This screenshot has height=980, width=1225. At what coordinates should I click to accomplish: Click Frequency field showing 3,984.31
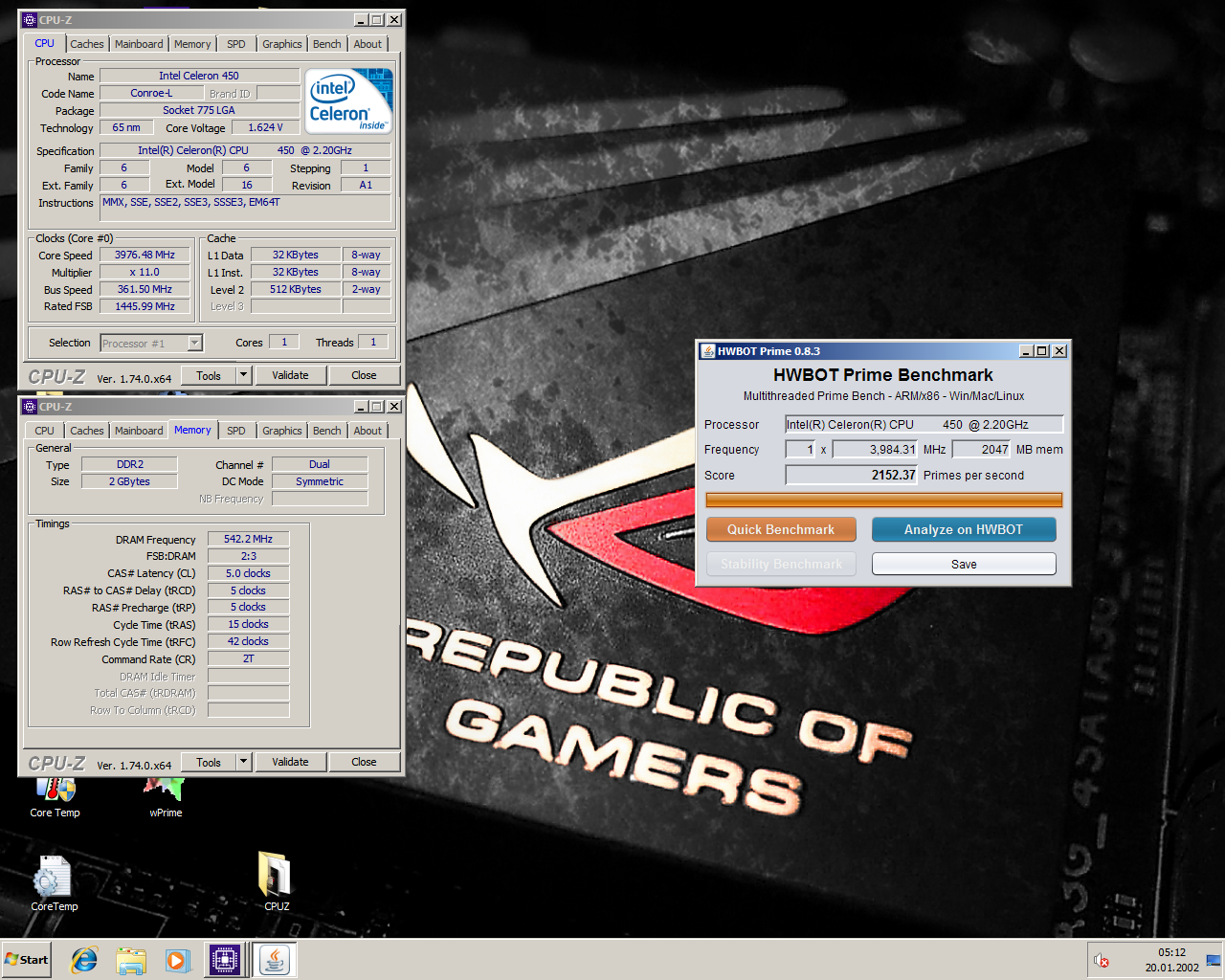(x=875, y=449)
